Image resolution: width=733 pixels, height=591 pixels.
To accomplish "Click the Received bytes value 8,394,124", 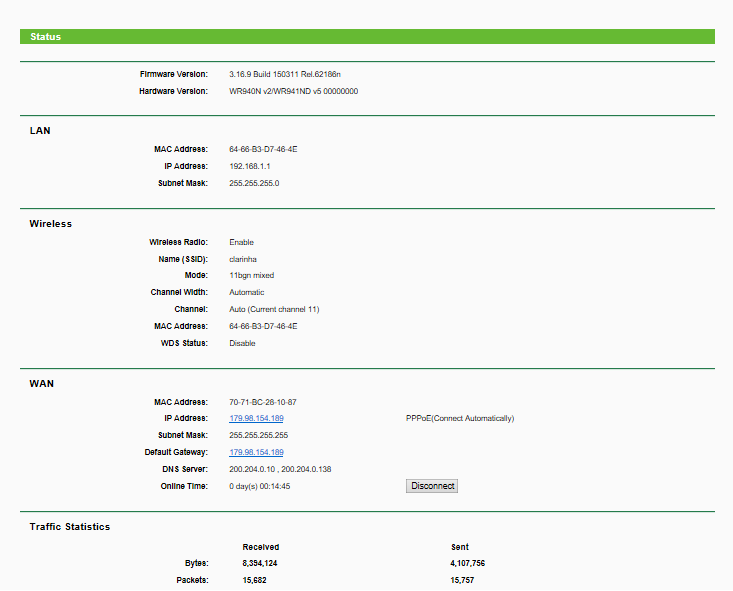I will [259, 563].
